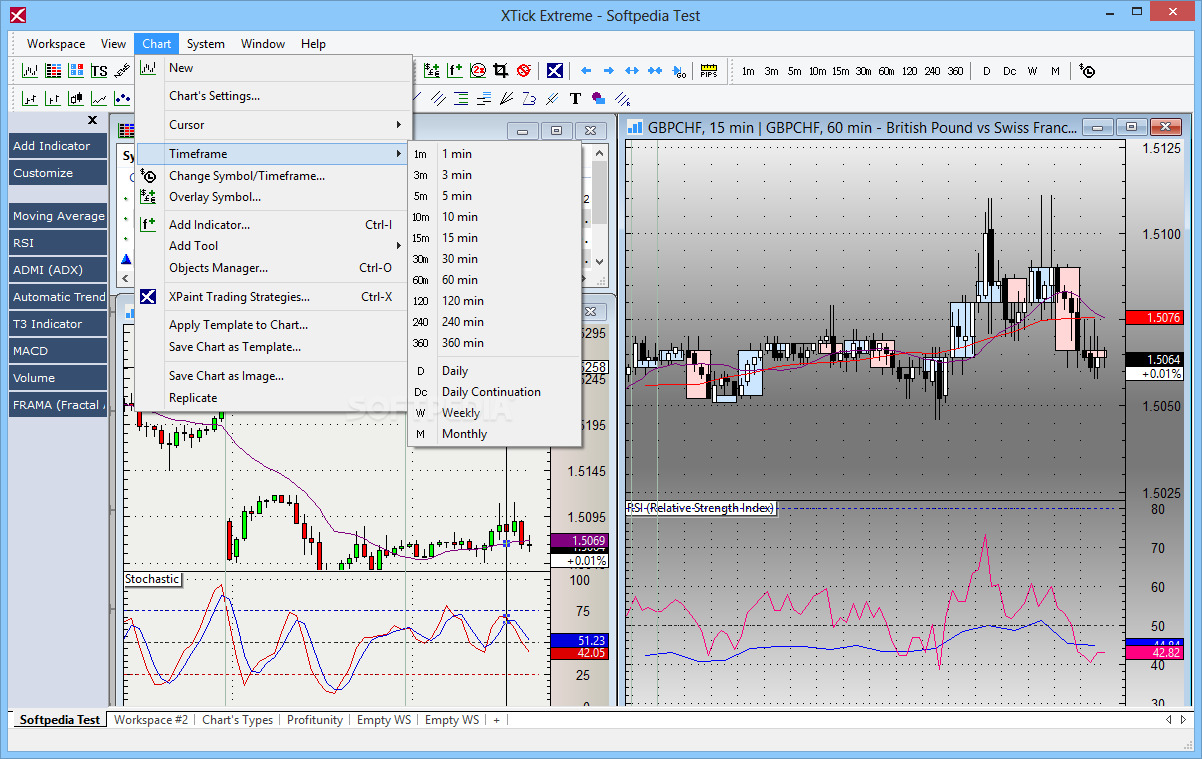The image size is (1202, 759).
Task: Click the TS toolbar icon
Action: click(x=99, y=71)
